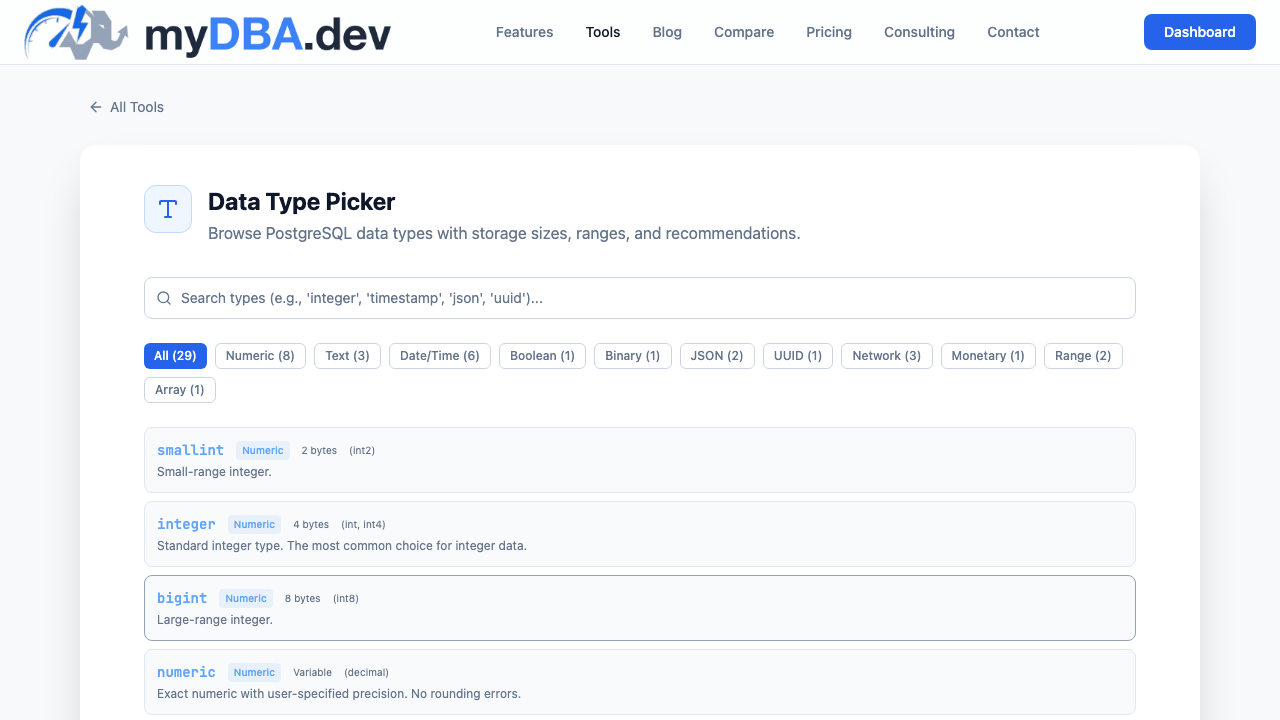Click the 'Browse PostgreSQL data types' subtitle
This screenshot has height=720, width=1280.
tap(504, 233)
